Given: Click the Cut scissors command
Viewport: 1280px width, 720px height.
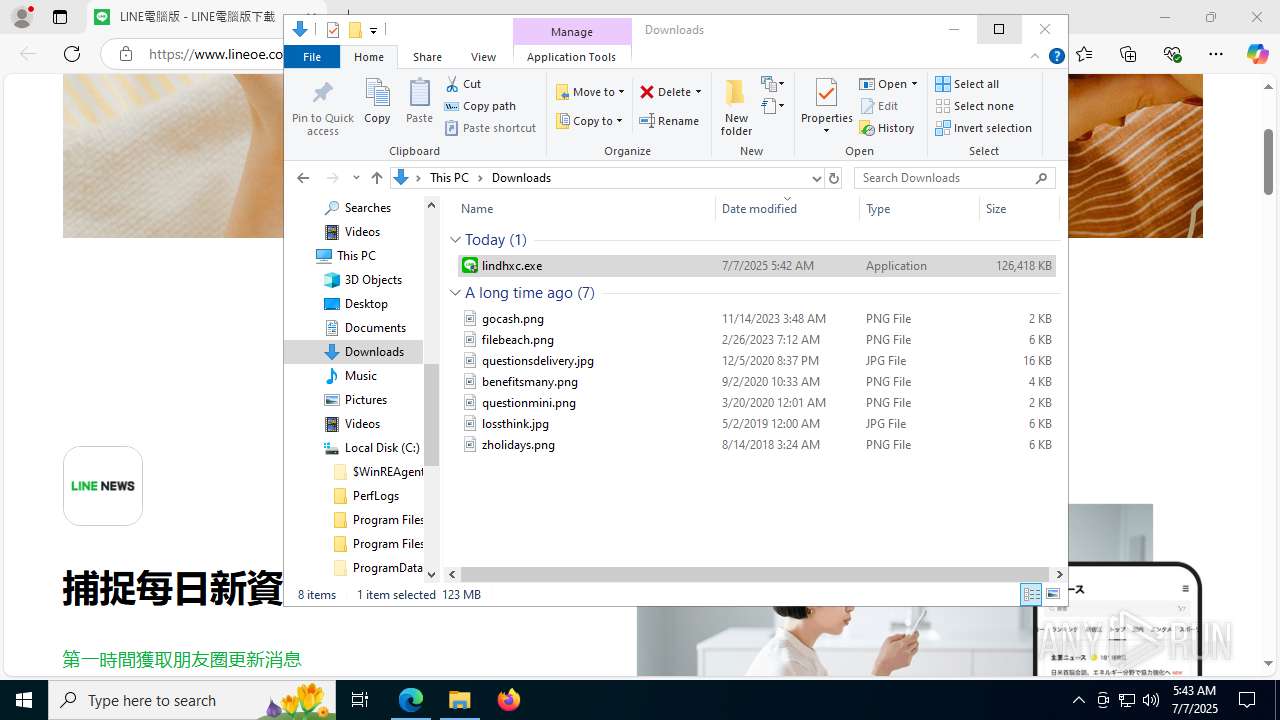Looking at the screenshot, I should click(x=463, y=84).
